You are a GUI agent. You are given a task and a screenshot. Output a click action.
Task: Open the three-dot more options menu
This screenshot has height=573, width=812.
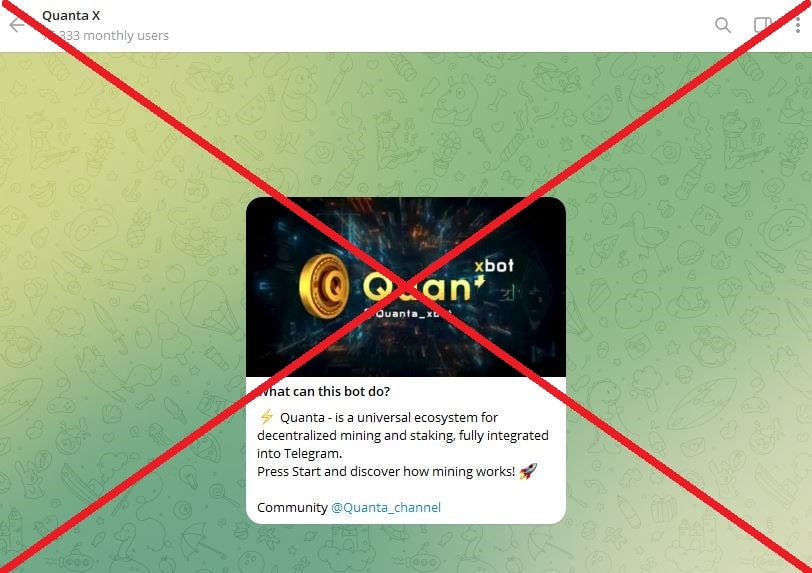[x=798, y=25]
